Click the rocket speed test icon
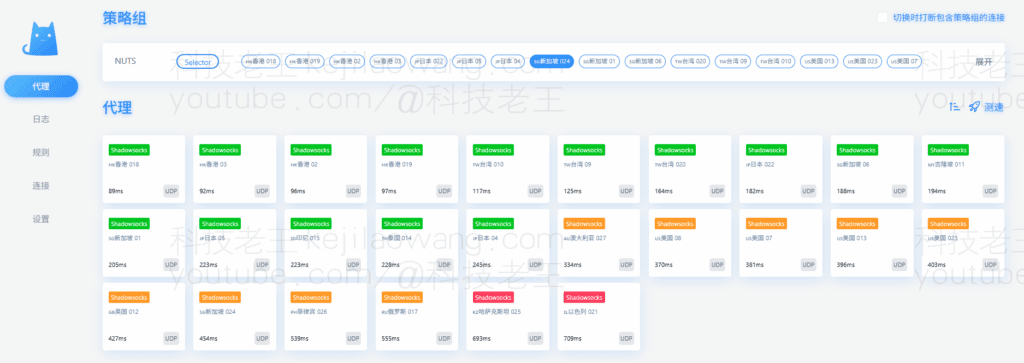The height and width of the screenshot is (363, 1024). [x=974, y=107]
